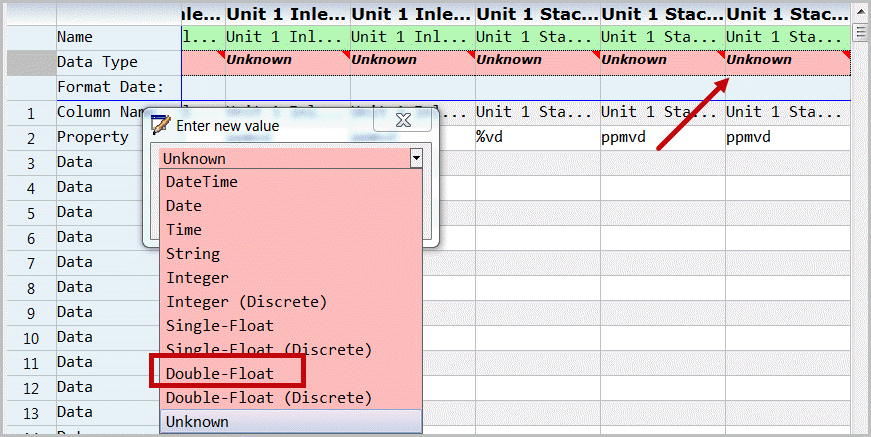Choose Single-Float (Discrete) option
The image size is (871, 437).
click(268, 350)
